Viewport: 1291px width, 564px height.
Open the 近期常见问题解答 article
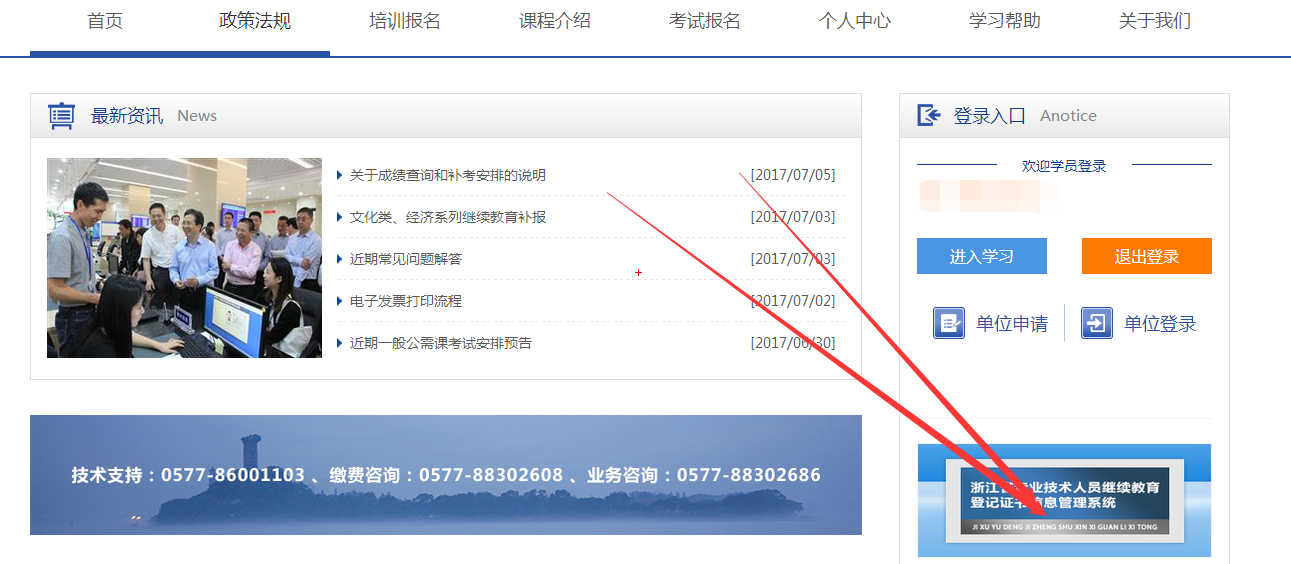click(406, 259)
